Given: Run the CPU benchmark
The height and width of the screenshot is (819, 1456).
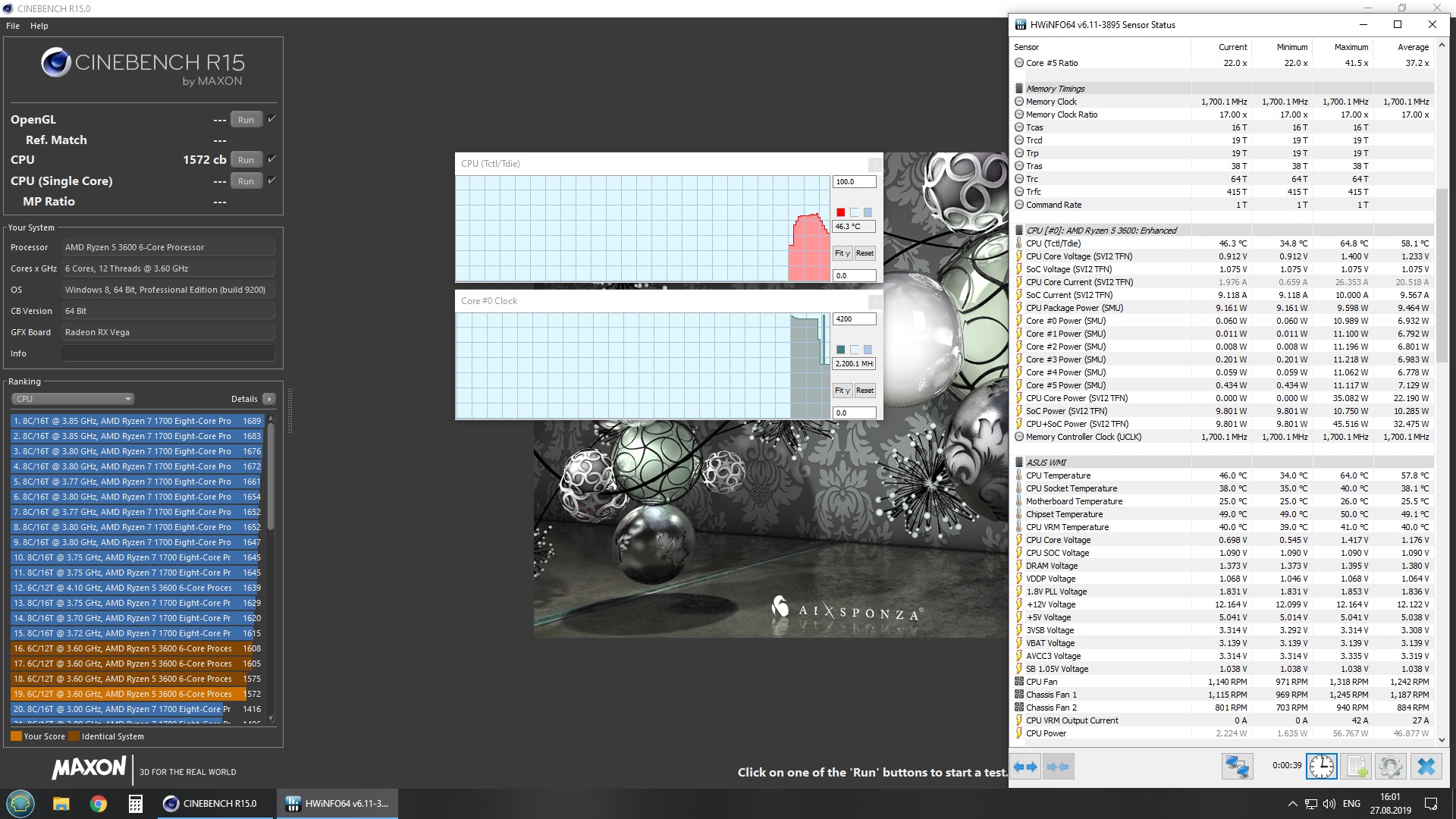Looking at the screenshot, I should click(246, 160).
